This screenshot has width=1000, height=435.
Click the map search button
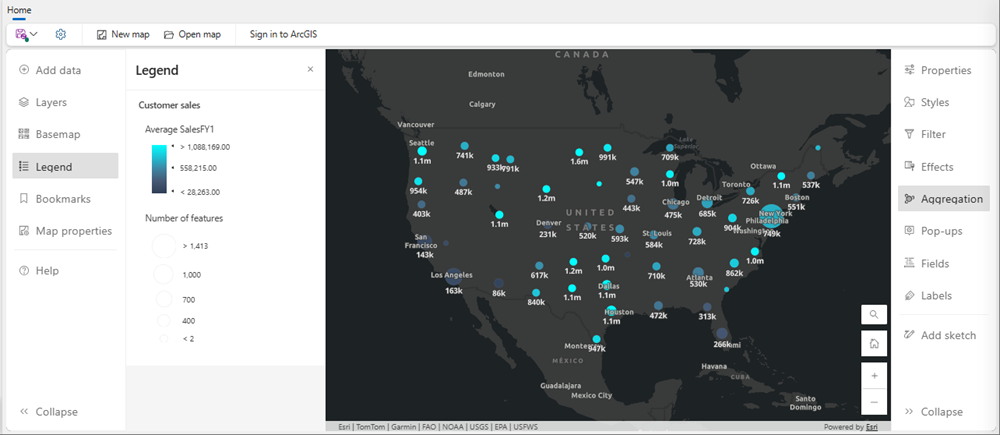point(874,314)
